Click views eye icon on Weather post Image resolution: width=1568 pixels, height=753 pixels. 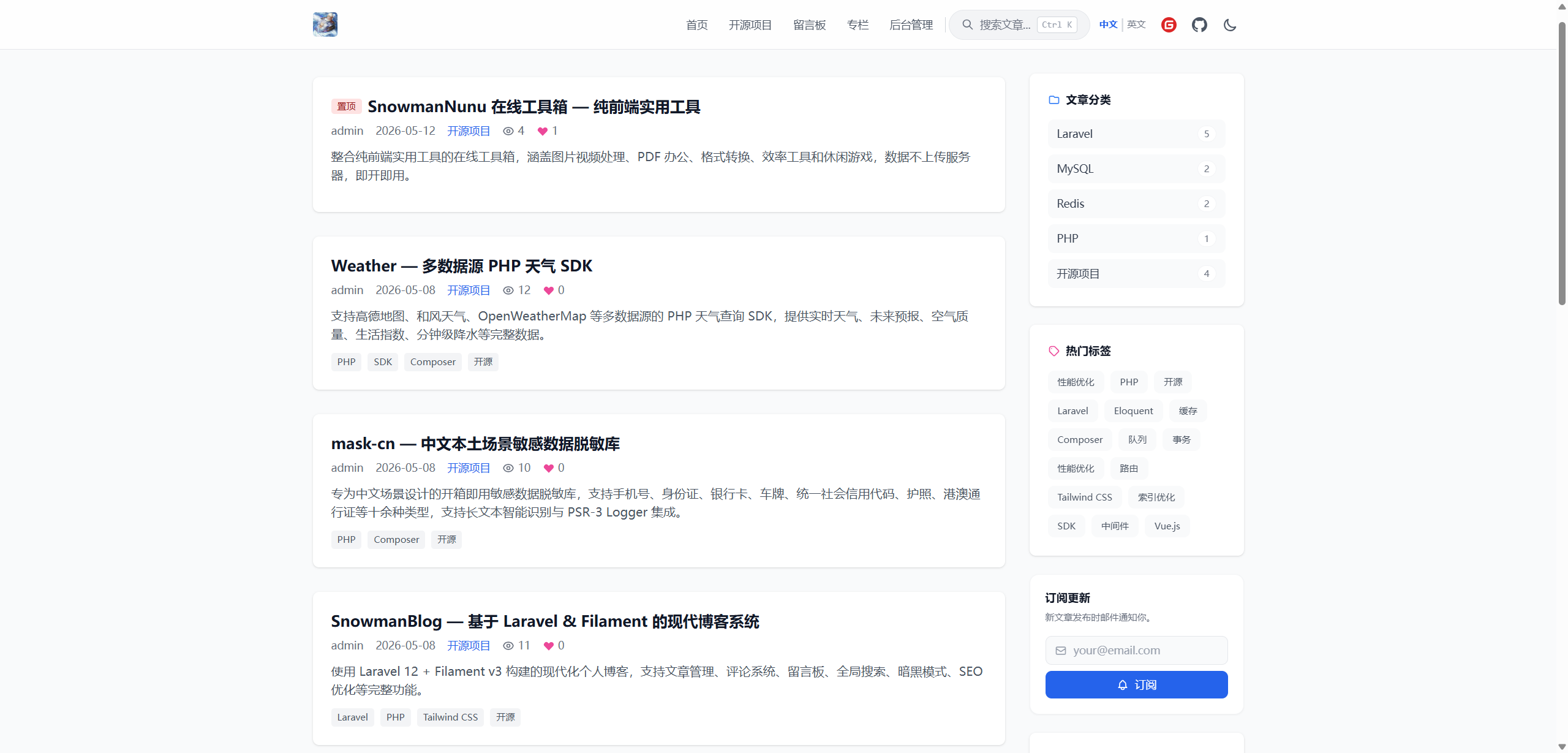508,290
